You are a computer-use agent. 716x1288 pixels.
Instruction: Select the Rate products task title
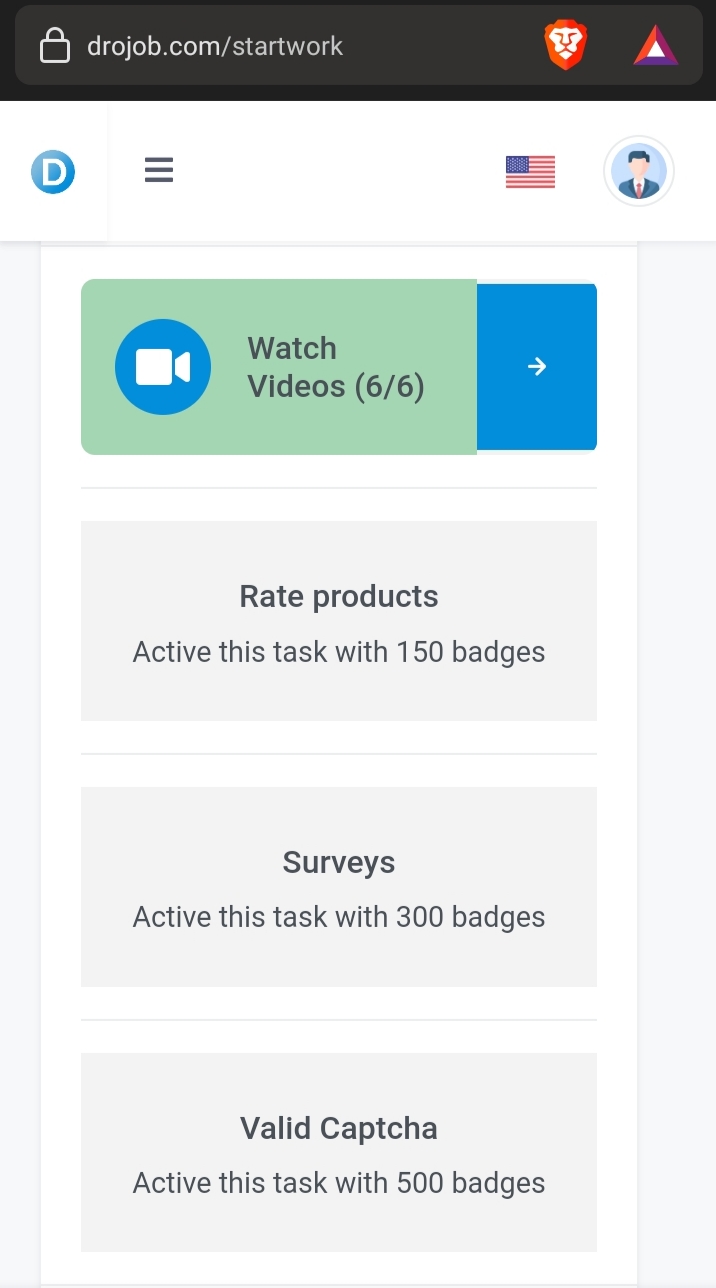[x=339, y=597]
